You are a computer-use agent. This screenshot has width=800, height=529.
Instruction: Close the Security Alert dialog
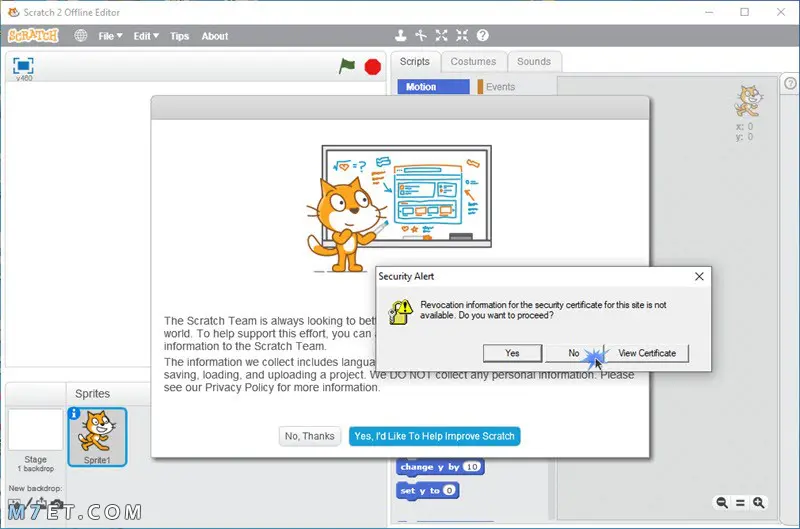[699, 276]
